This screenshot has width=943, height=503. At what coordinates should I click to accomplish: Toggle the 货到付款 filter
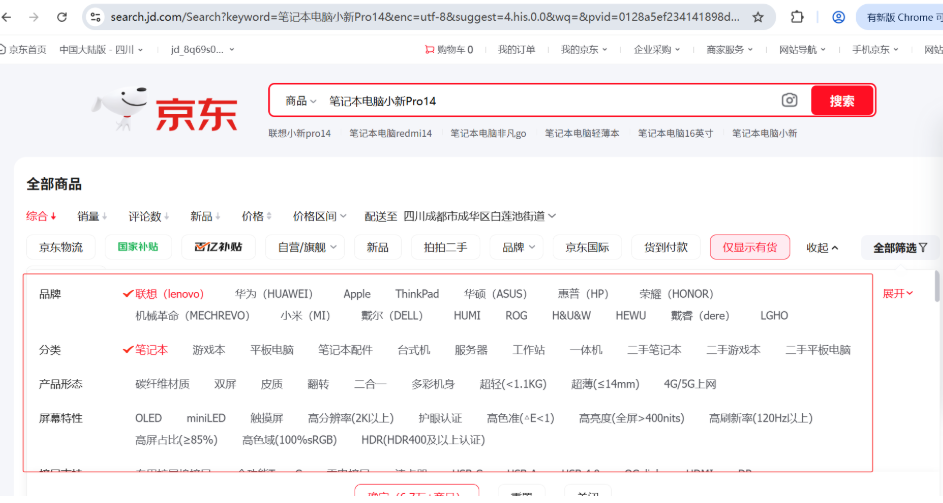[x=666, y=247]
